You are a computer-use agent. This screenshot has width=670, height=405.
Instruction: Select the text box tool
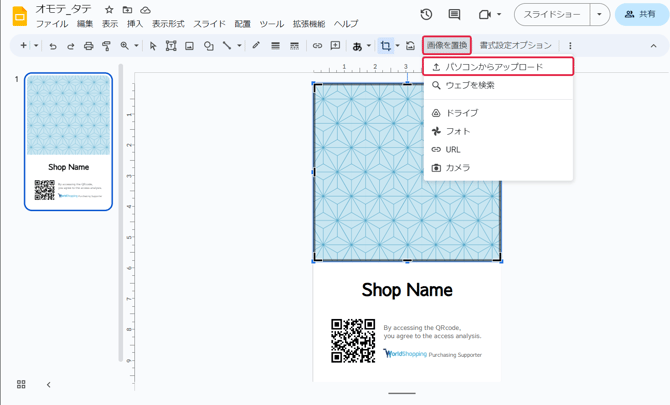(171, 46)
